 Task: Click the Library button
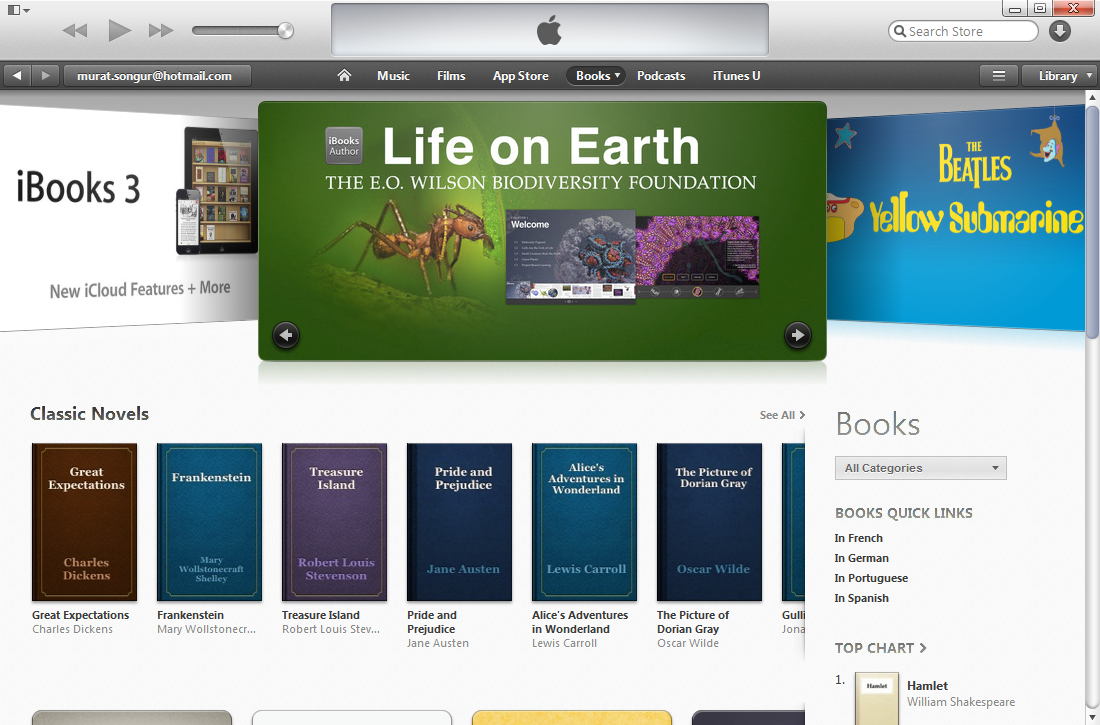(1059, 76)
